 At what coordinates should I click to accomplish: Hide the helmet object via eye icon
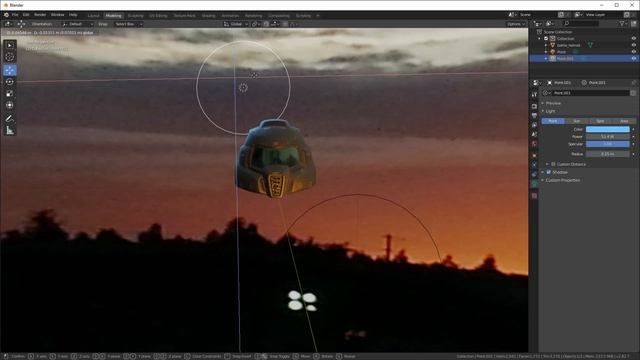634,45
